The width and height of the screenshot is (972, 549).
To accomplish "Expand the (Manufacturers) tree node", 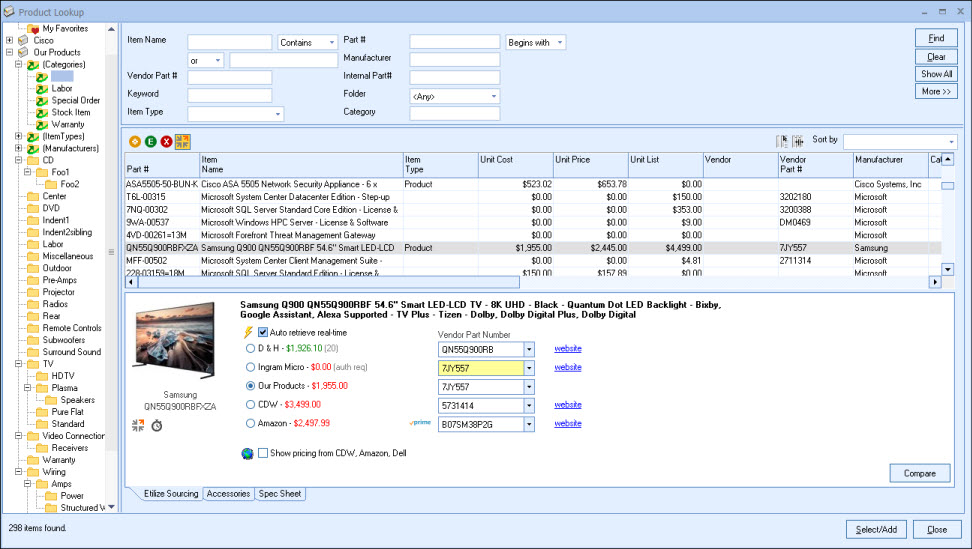I will click(18, 148).
